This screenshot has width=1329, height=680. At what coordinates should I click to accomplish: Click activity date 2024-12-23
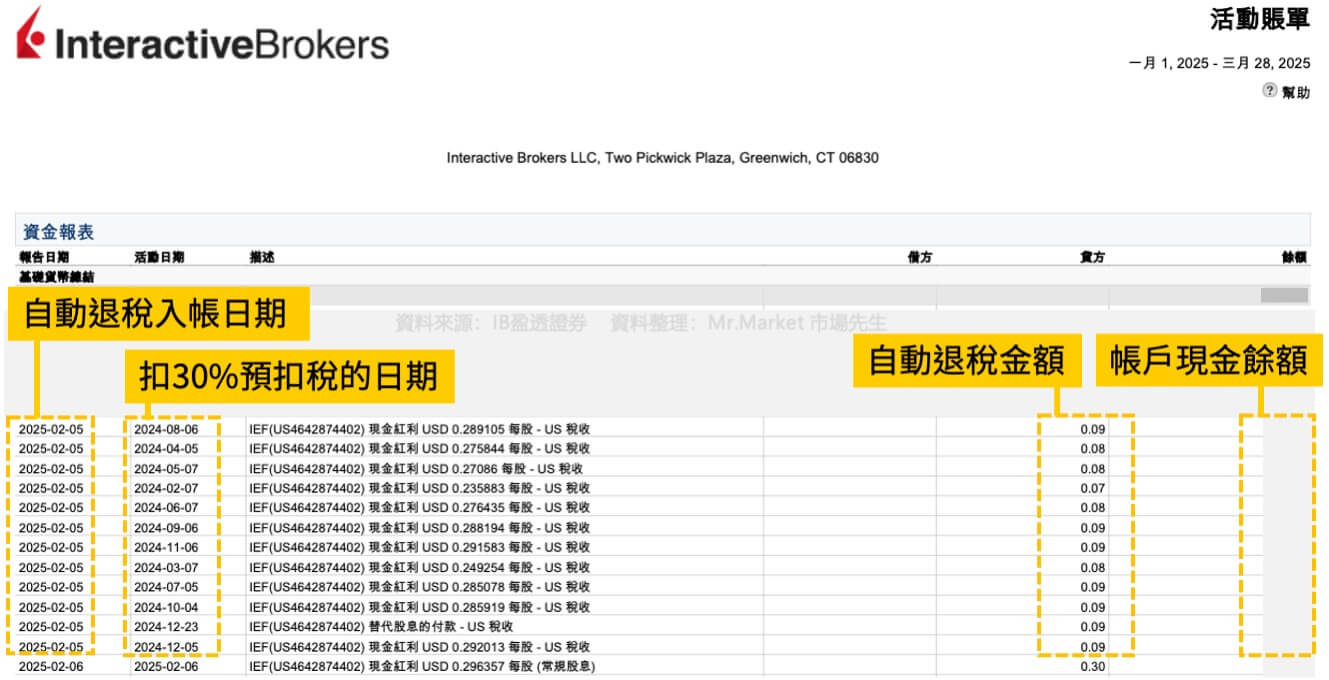166,627
